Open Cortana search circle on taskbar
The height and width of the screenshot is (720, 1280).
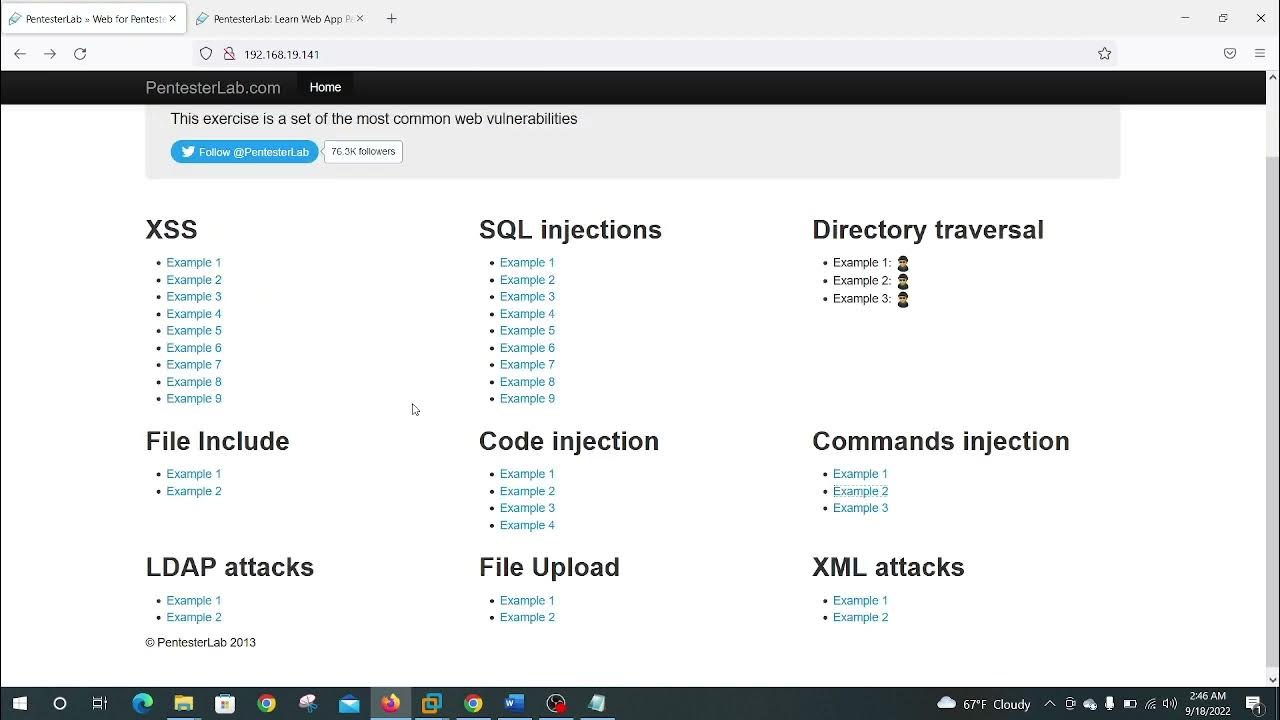[x=59, y=703]
